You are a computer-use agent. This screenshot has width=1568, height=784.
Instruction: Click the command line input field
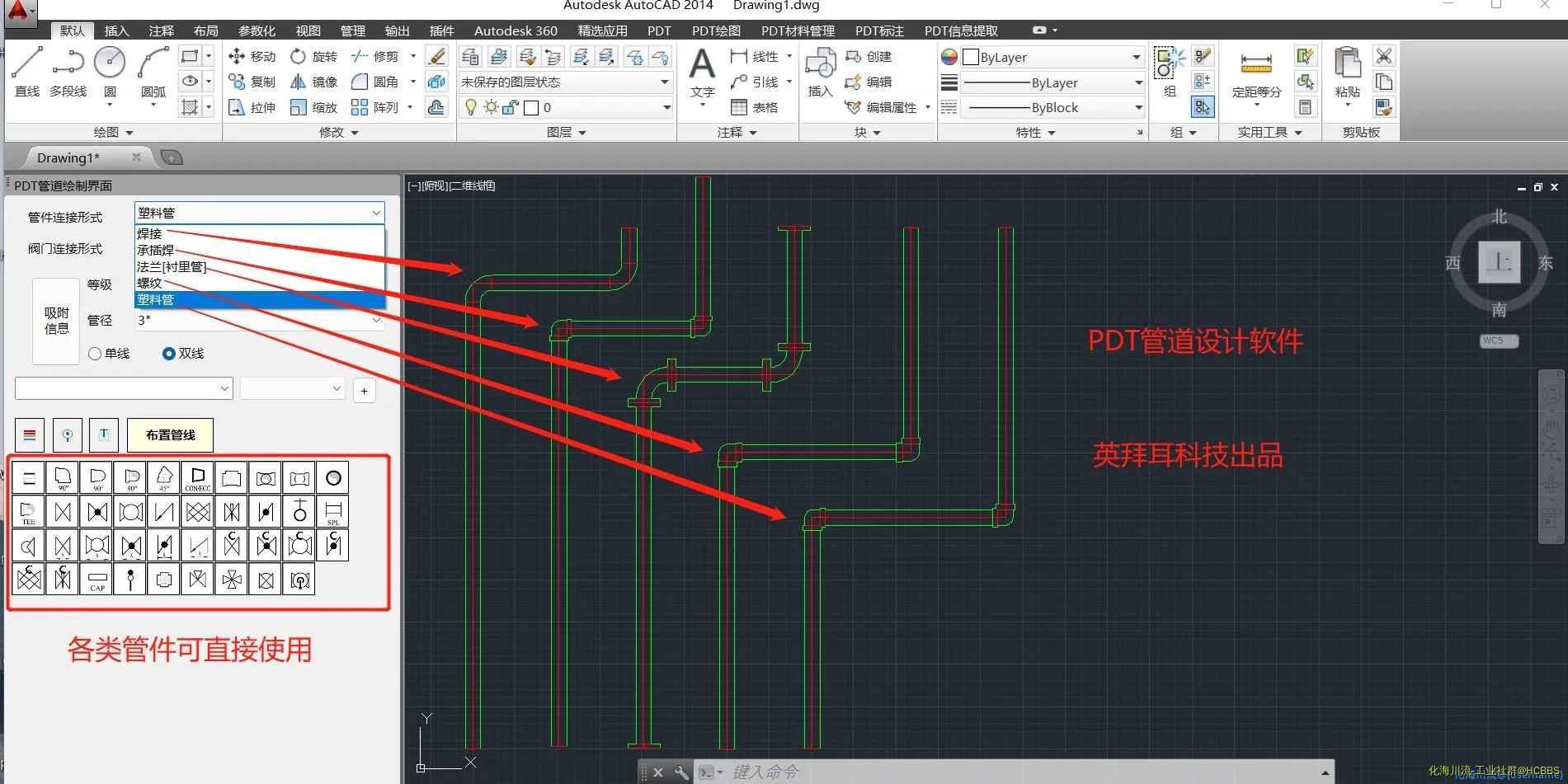click(x=1015, y=772)
